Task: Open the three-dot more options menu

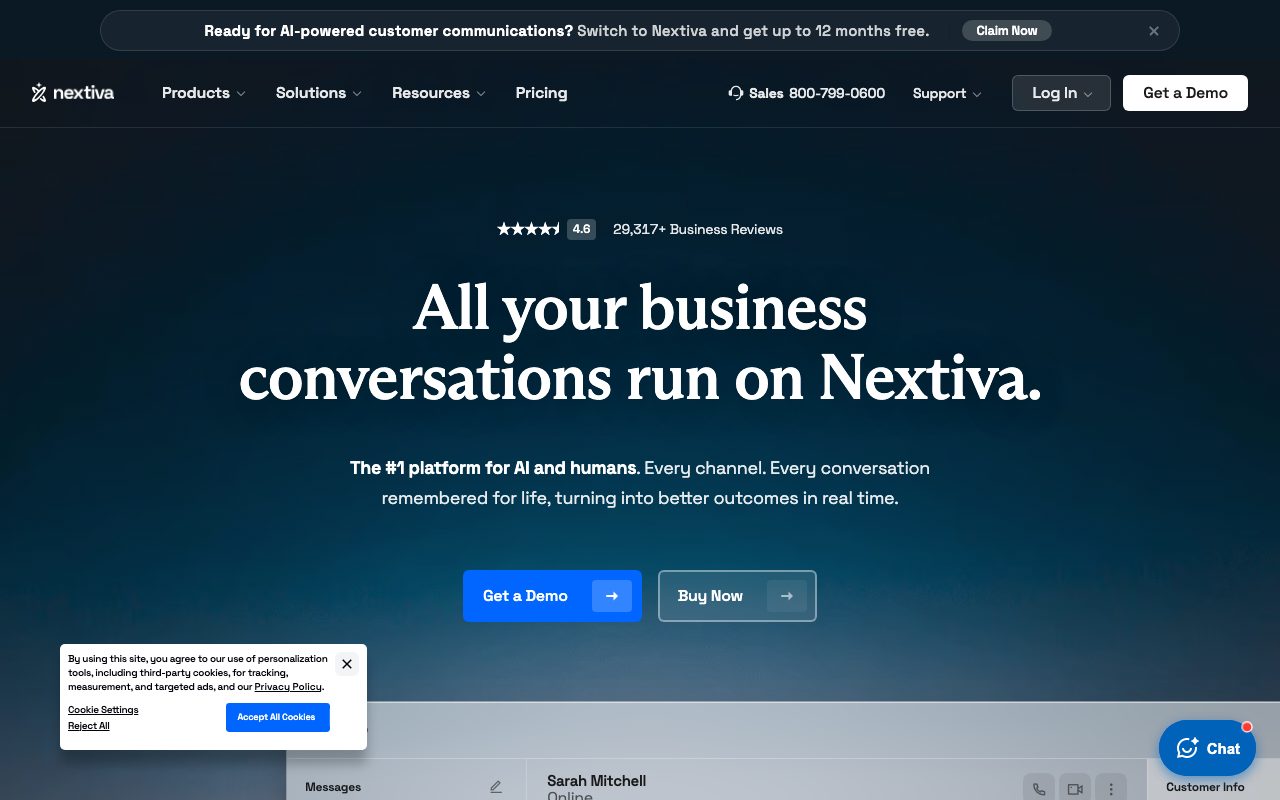Action: tap(1111, 788)
